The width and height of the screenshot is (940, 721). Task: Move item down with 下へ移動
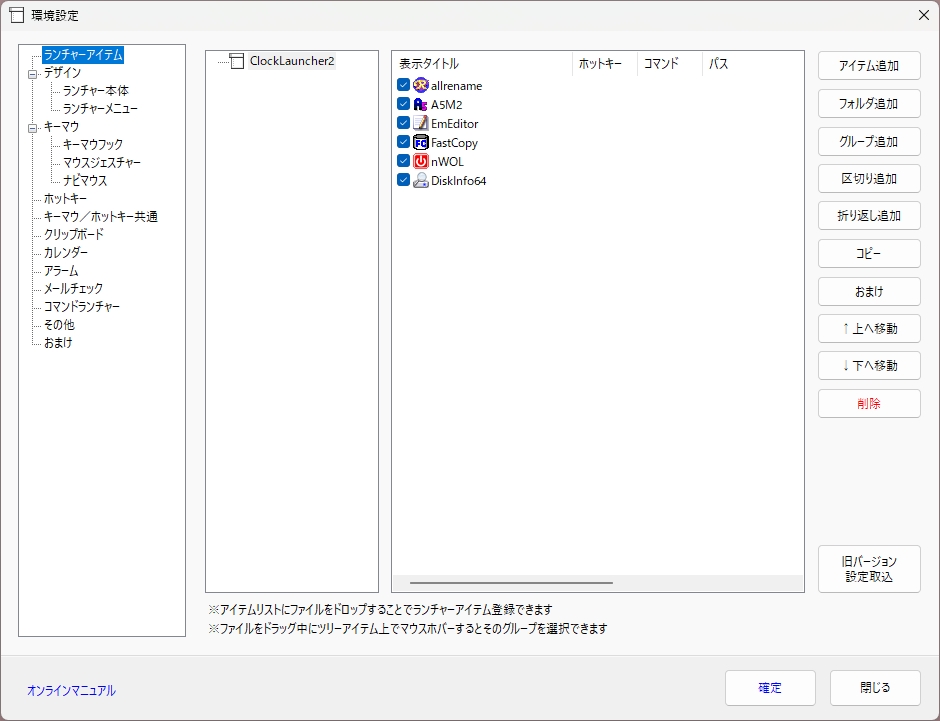click(869, 366)
